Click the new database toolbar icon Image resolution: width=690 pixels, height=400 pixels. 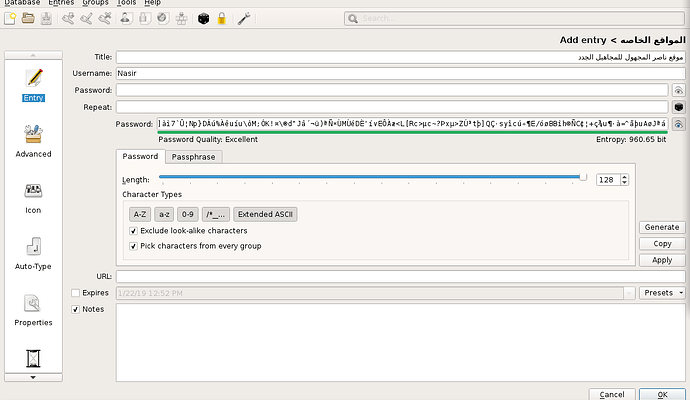[10, 19]
